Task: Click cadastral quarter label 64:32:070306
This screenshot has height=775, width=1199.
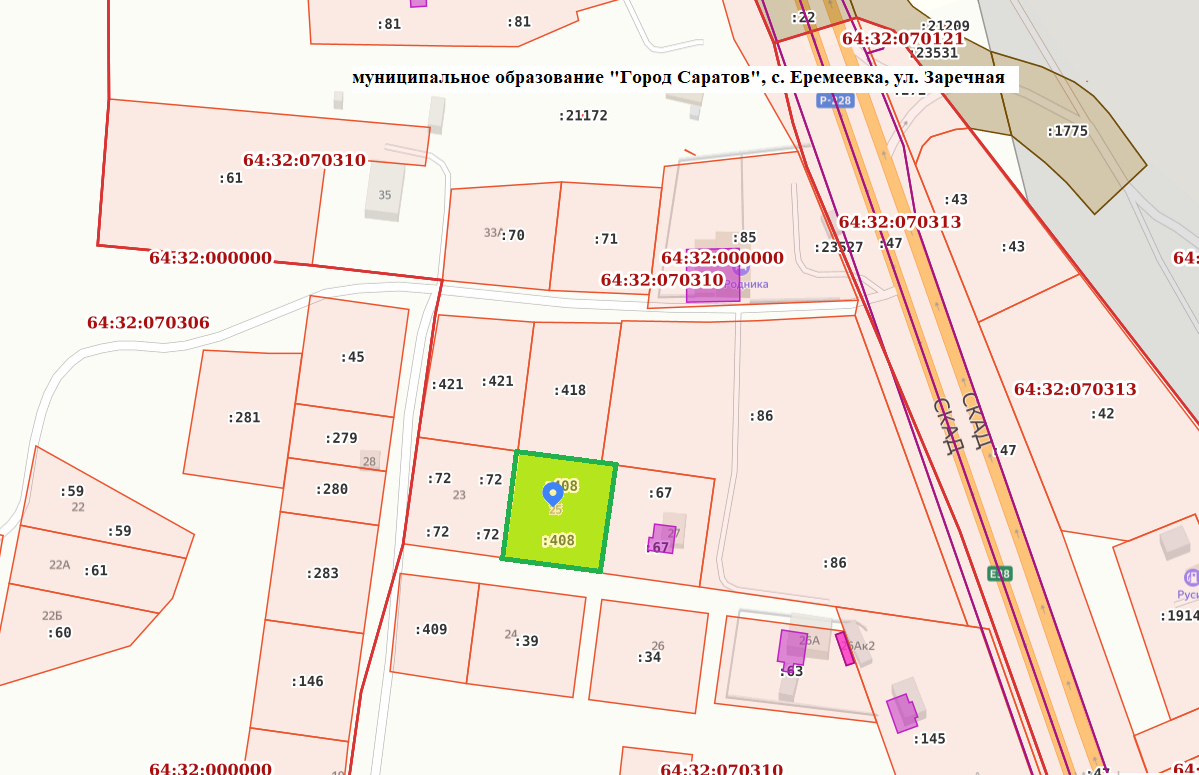Action: pyautogui.click(x=148, y=323)
